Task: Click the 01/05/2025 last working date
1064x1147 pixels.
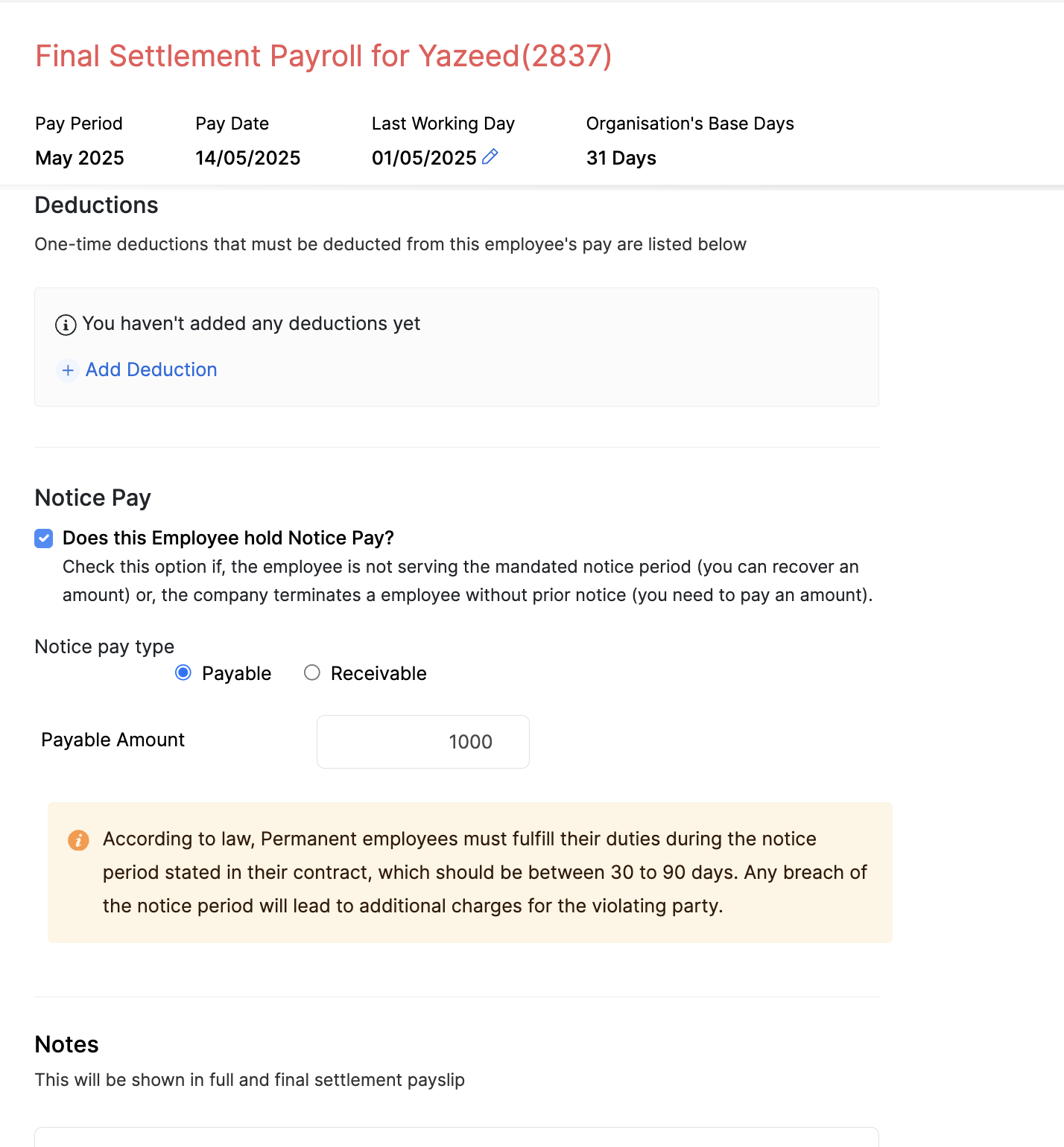Action: [423, 158]
